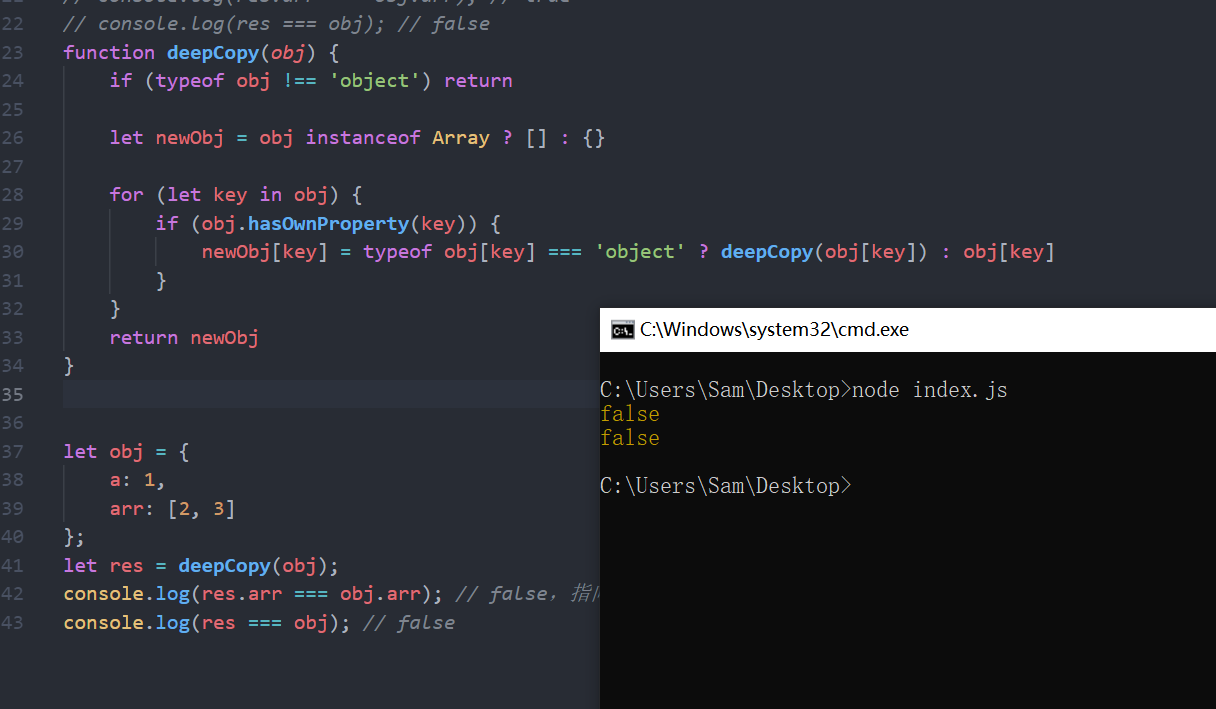Image resolution: width=1216 pixels, height=709 pixels.
Task: Click 'hasOwnProperty' on line 29
Action: [328, 223]
